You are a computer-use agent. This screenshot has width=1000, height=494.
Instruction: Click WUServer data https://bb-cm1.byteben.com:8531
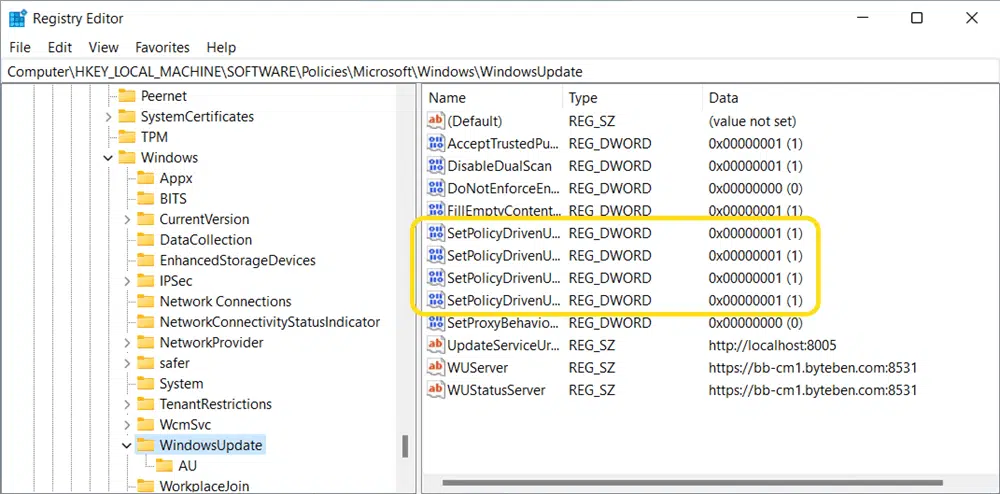tap(812, 367)
